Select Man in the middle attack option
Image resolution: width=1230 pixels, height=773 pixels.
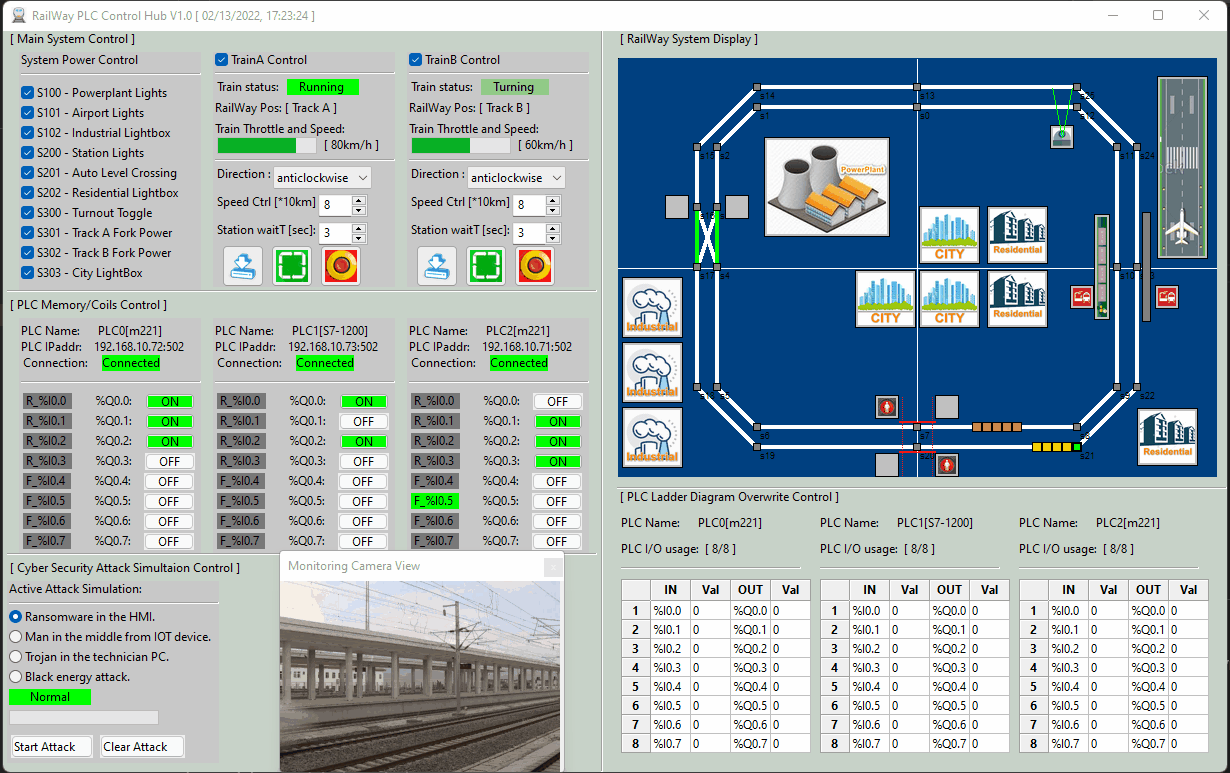pyautogui.click(x=16, y=637)
